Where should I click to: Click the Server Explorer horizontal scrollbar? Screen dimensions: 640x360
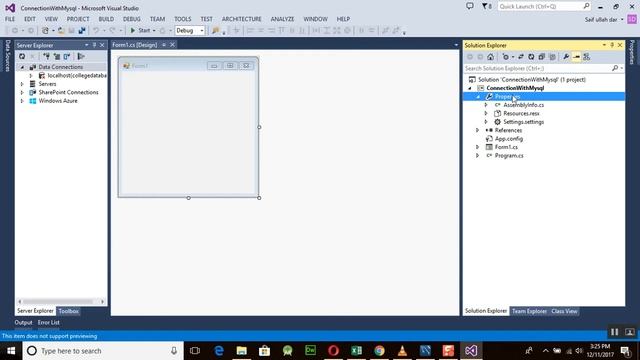[x=61, y=302]
